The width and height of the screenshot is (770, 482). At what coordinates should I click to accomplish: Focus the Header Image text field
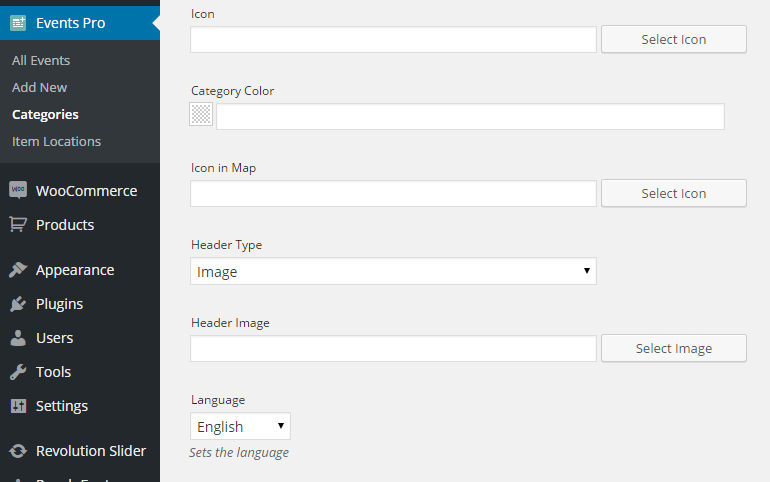393,348
